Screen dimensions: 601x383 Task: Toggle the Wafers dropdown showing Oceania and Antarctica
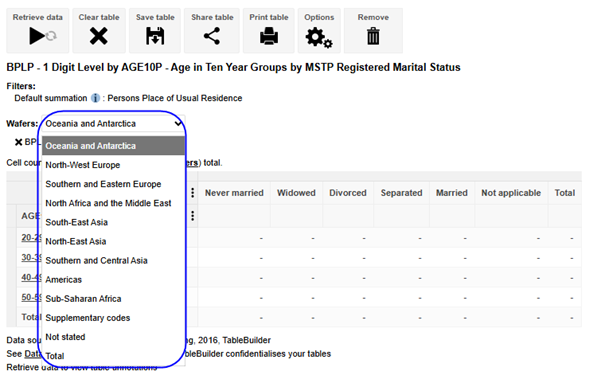[x=113, y=123]
